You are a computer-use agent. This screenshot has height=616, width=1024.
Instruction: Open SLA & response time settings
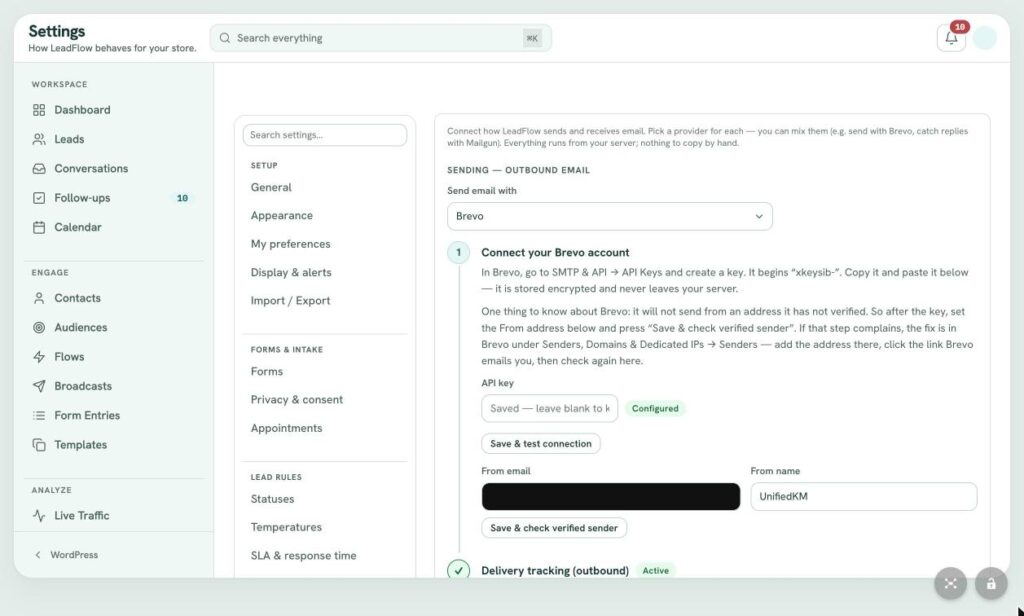(304, 555)
